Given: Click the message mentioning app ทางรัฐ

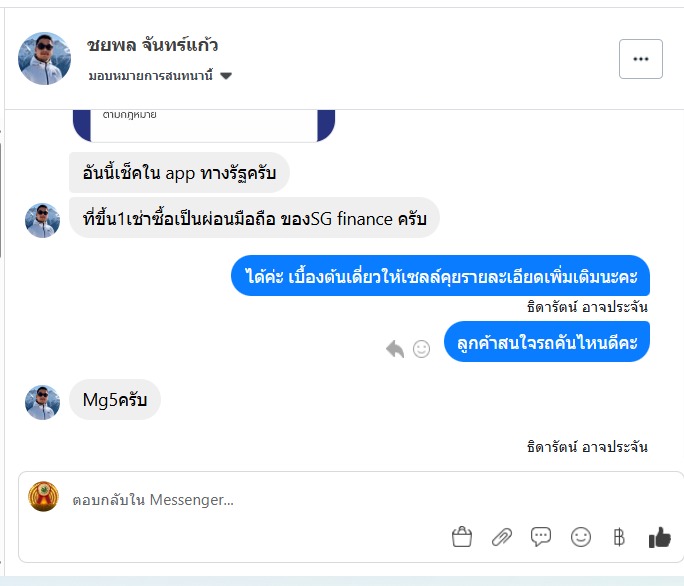Looking at the screenshot, I should 179,172.
